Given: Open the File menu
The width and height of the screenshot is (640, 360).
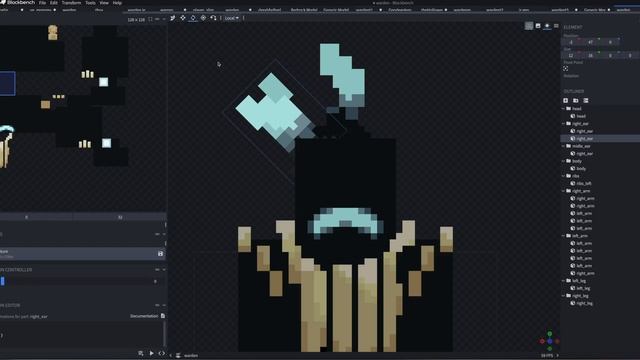Looking at the screenshot, I should click(42, 3).
